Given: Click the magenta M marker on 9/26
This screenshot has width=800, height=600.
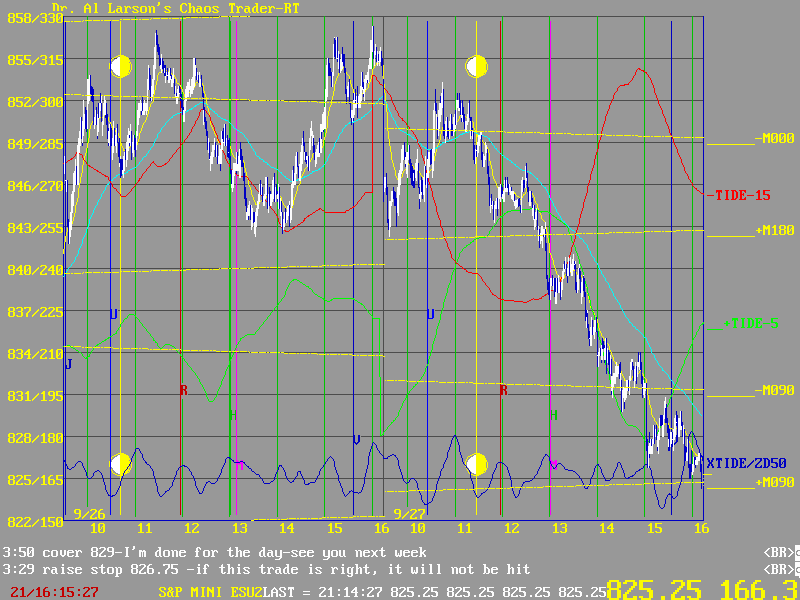Looking at the screenshot, I should tap(239, 465).
